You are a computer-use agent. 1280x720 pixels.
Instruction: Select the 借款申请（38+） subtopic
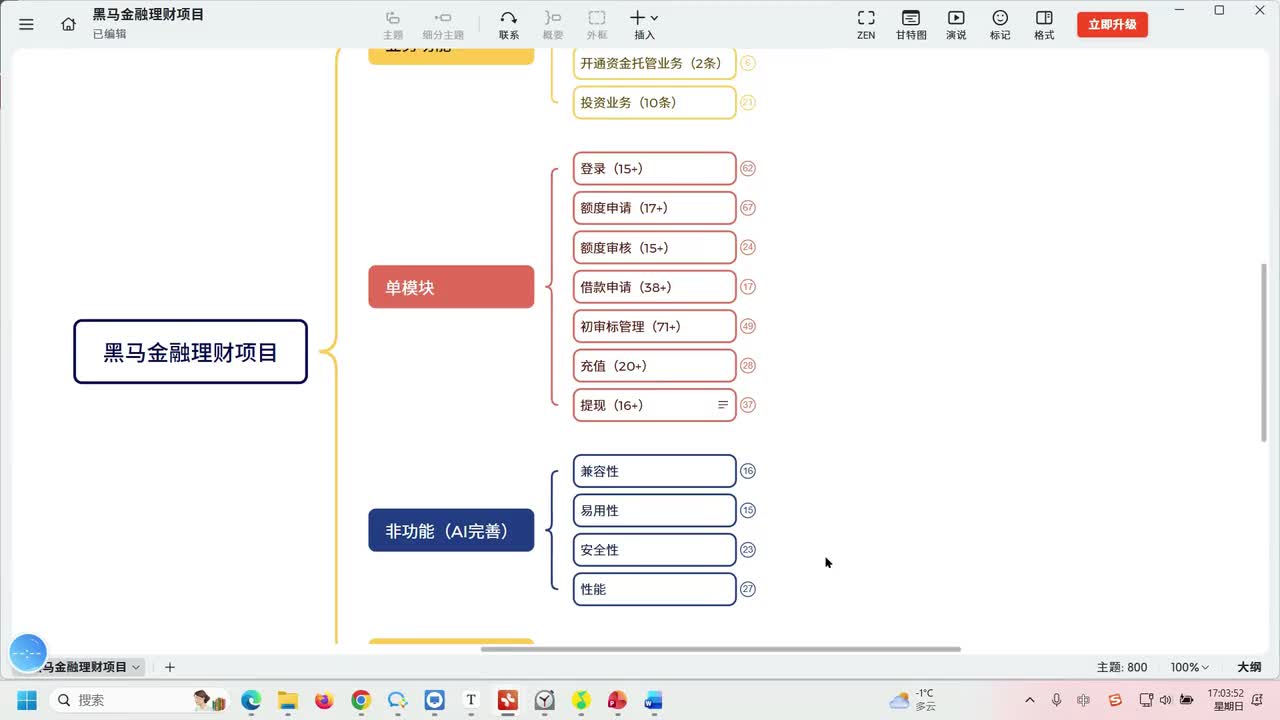[654, 287]
